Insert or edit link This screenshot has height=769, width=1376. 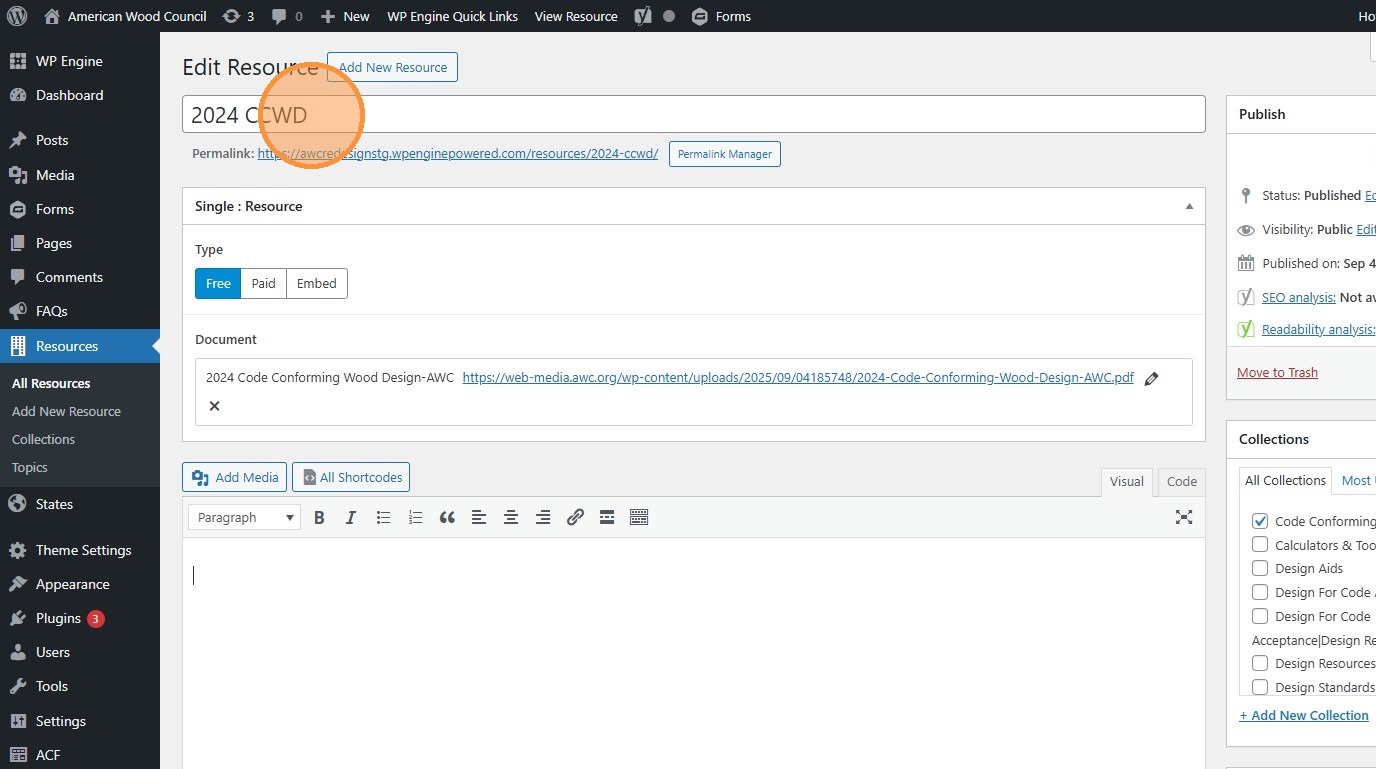coord(575,517)
